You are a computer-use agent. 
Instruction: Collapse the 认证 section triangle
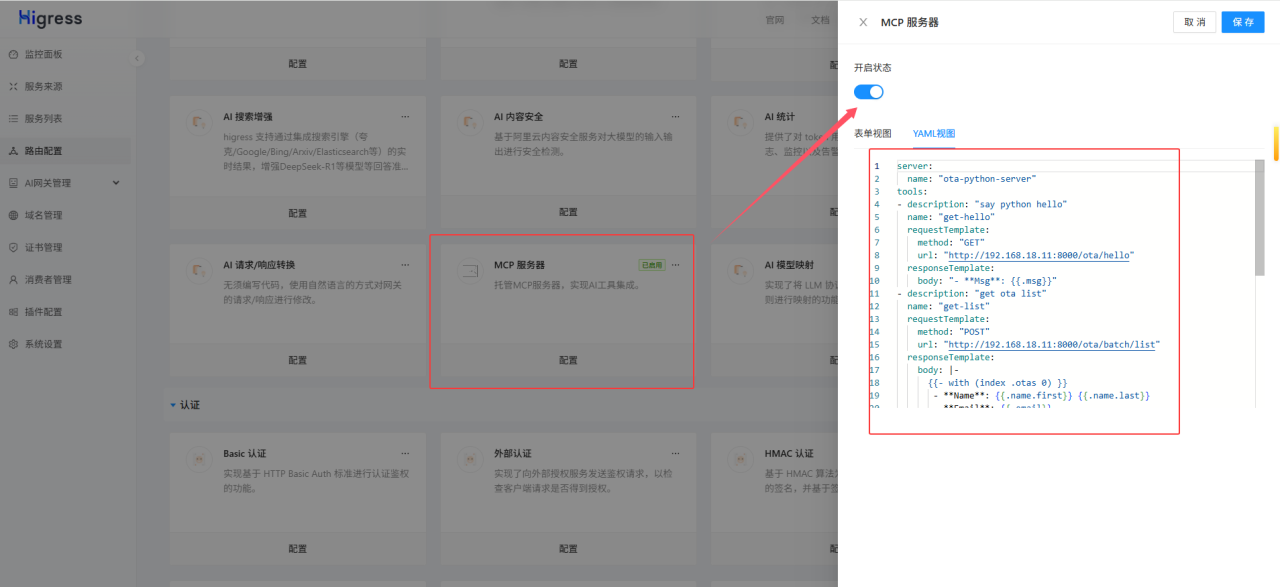pyautogui.click(x=172, y=405)
